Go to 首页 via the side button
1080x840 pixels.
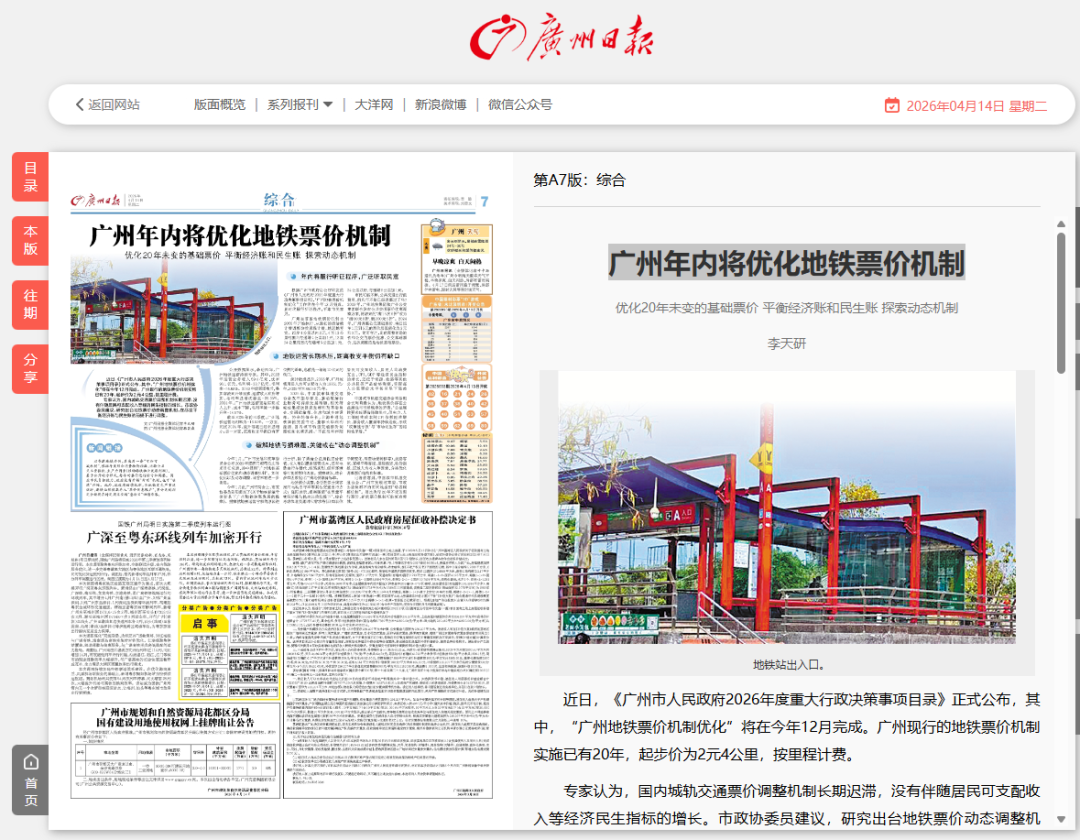tap(30, 780)
